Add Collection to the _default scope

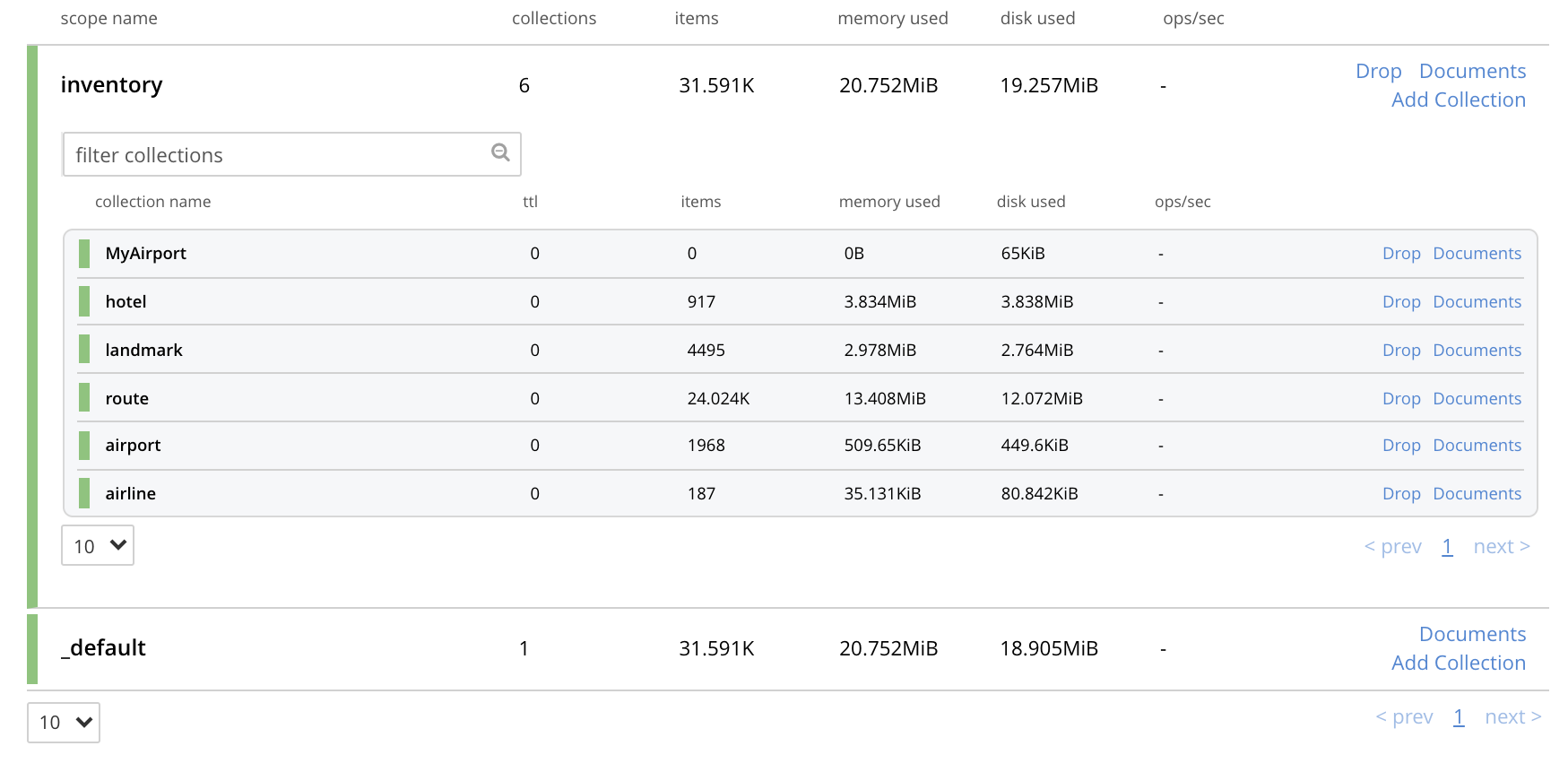click(1458, 664)
